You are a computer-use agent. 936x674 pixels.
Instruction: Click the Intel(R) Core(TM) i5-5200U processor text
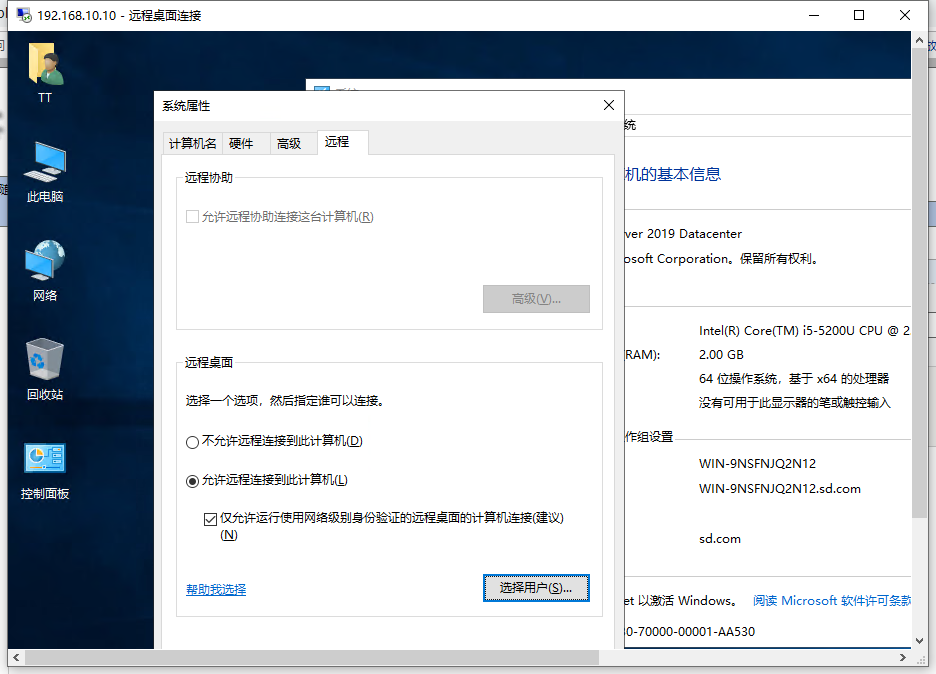(x=804, y=330)
